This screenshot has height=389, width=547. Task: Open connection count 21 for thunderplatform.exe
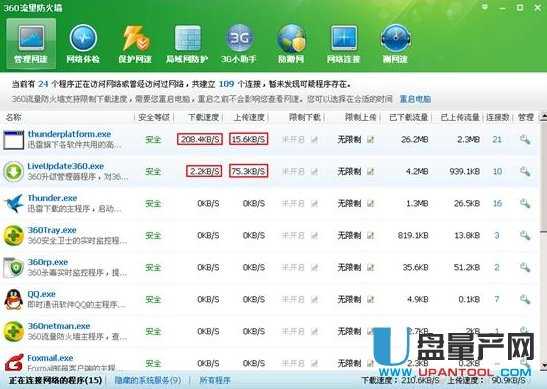click(497, 140)
